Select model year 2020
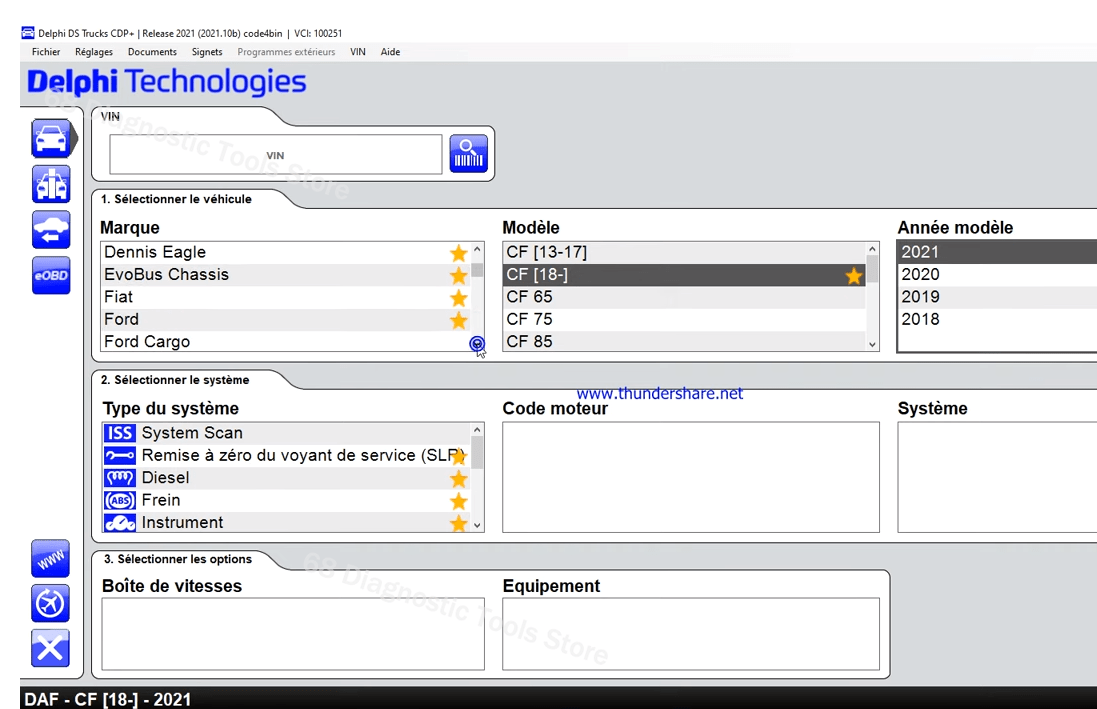Image resolution: width=1097 pixels, height=709 pixels. click(x=997, y=275)
